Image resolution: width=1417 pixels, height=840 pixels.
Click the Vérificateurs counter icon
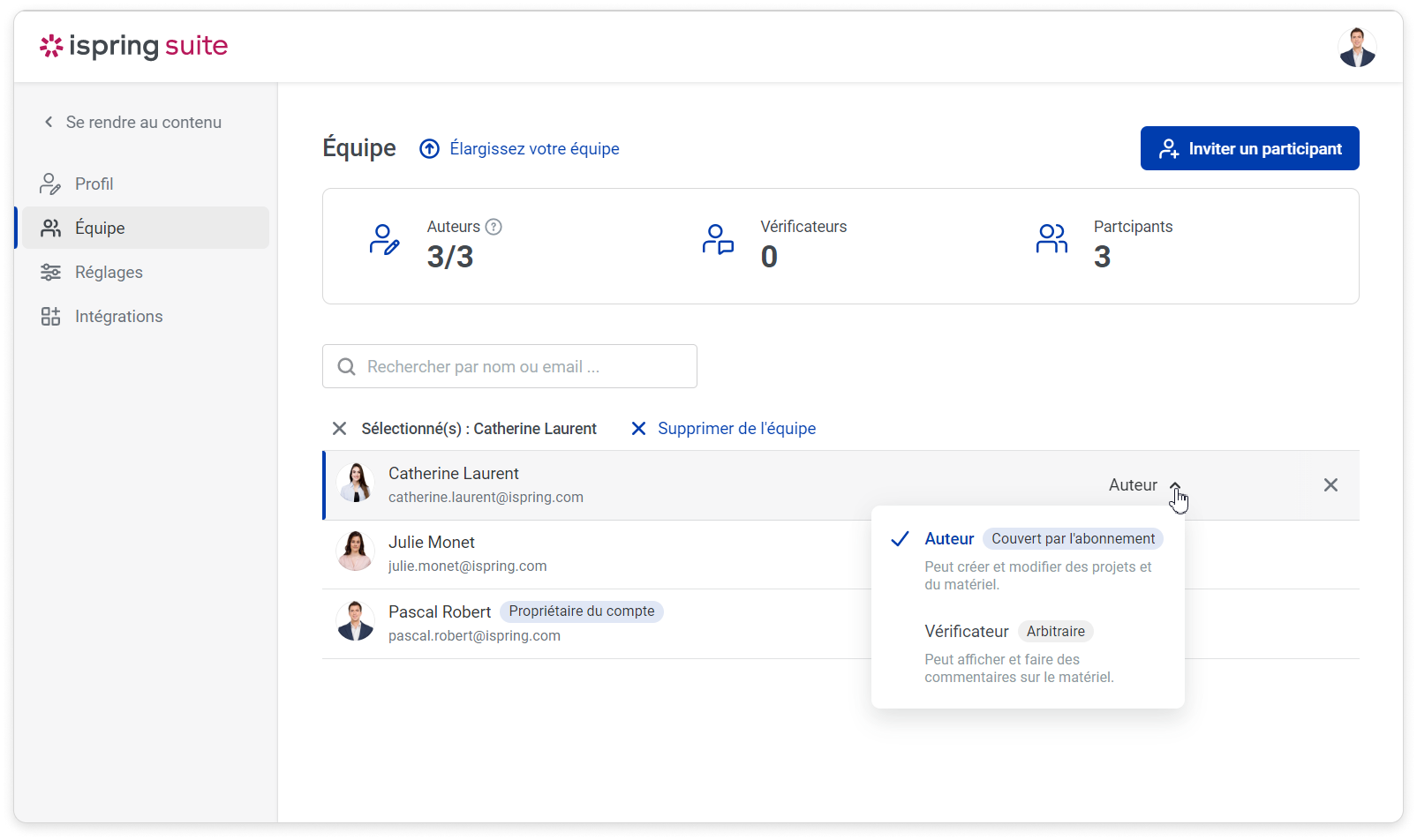pyautogui.click(x=718, y=239)
